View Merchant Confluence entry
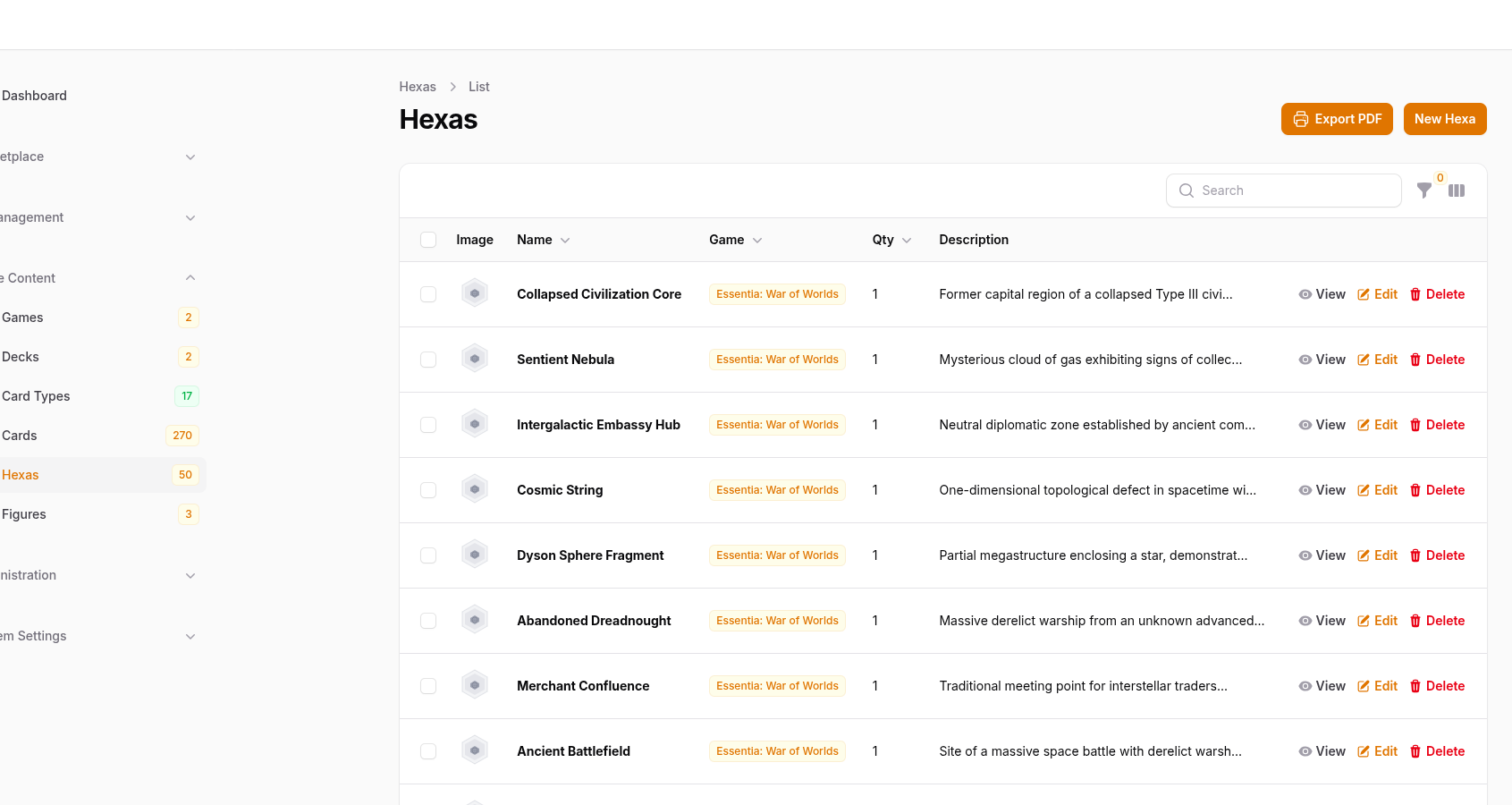Viewport: 1512px width, 805px height. pos(1322,686)
